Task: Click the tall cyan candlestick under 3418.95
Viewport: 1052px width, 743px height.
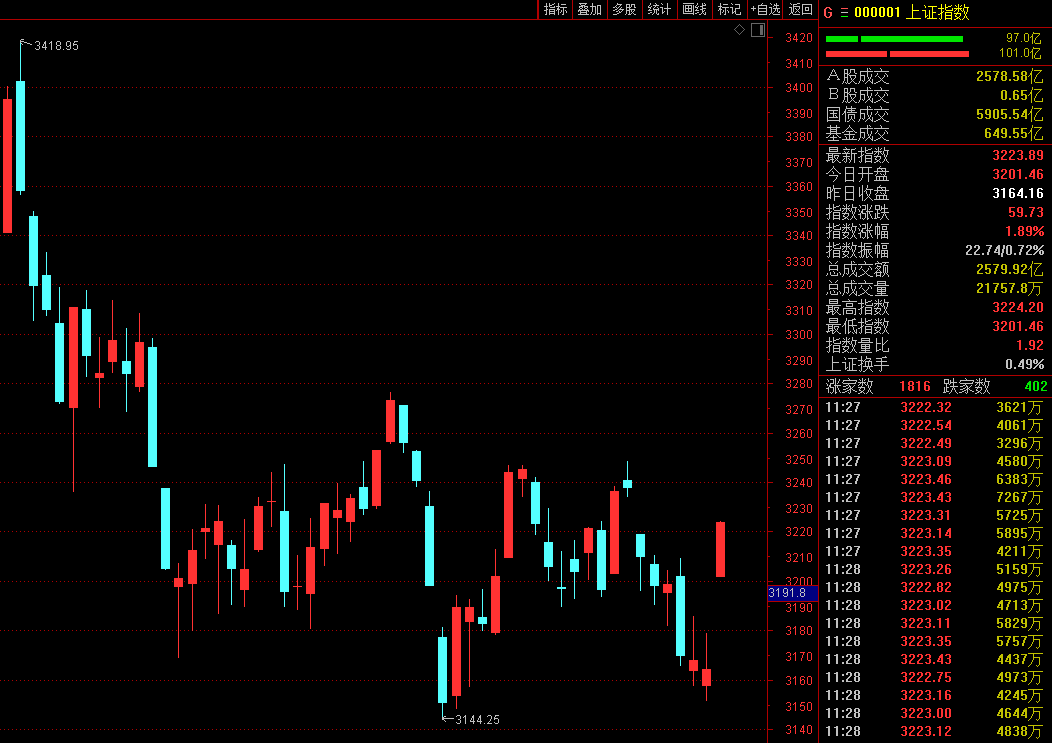Action: pyautogui.click(x=21, y=136)
